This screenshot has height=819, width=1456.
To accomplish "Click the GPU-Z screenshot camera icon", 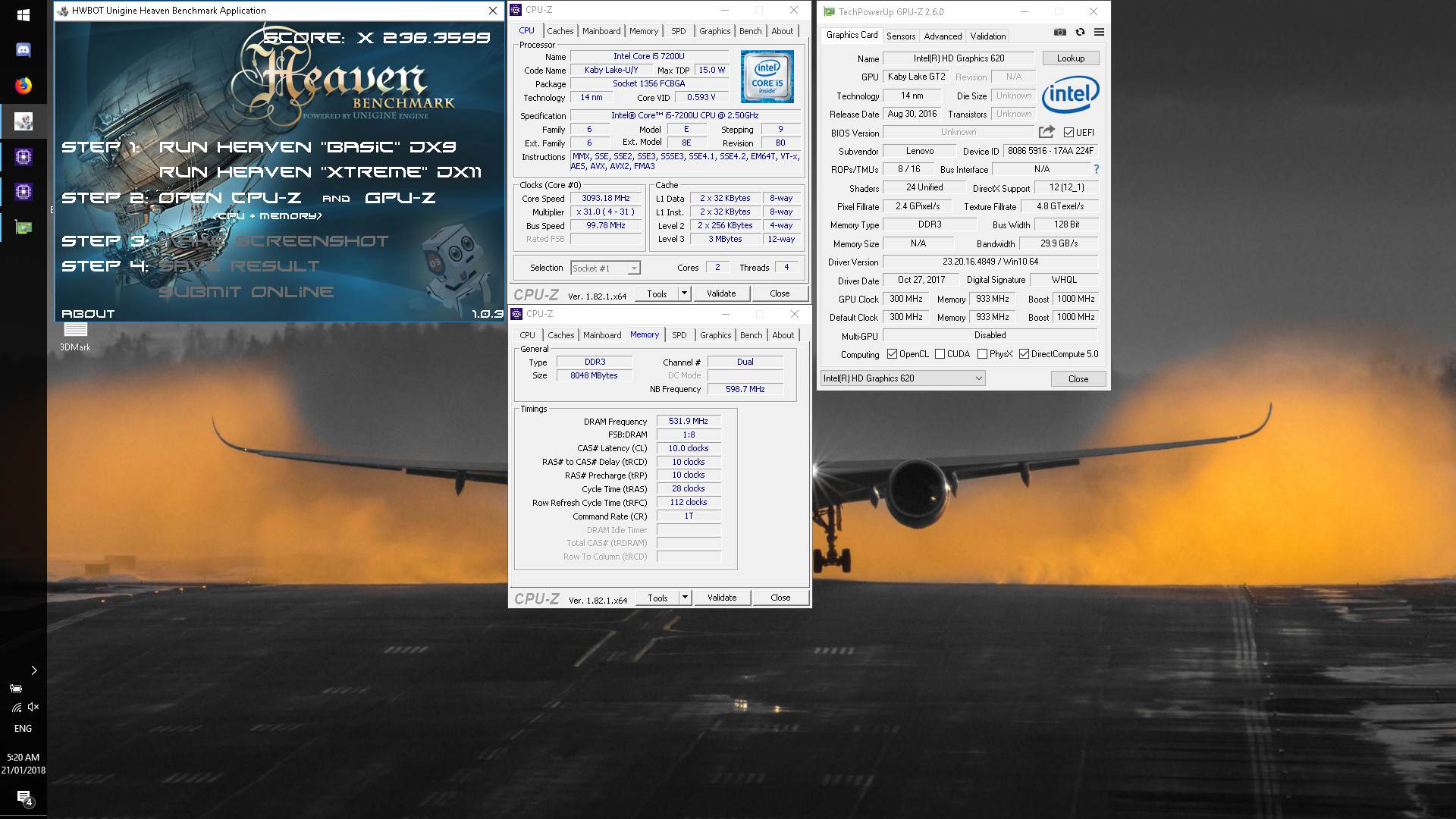I will tap(1060, 32).
